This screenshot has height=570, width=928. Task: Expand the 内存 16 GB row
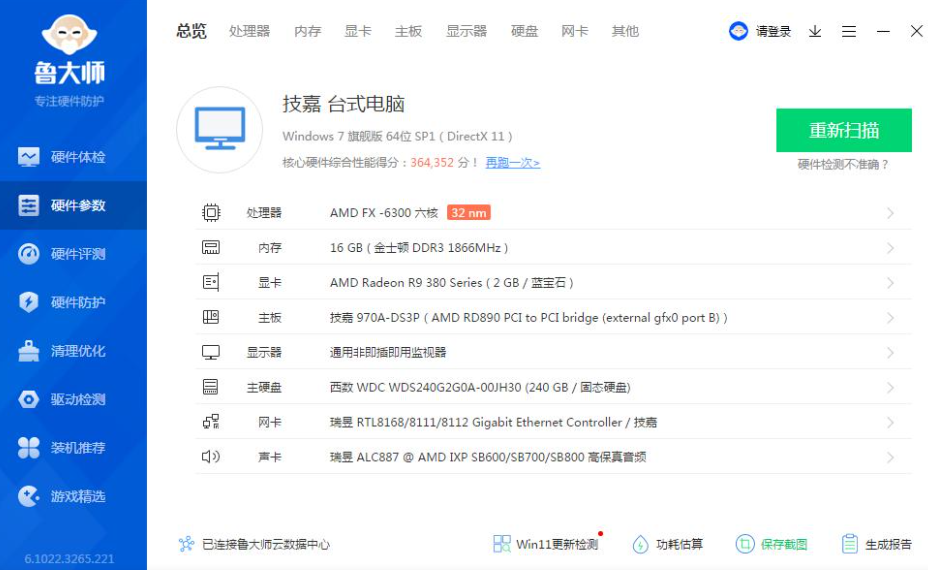[x=890, y=248]
